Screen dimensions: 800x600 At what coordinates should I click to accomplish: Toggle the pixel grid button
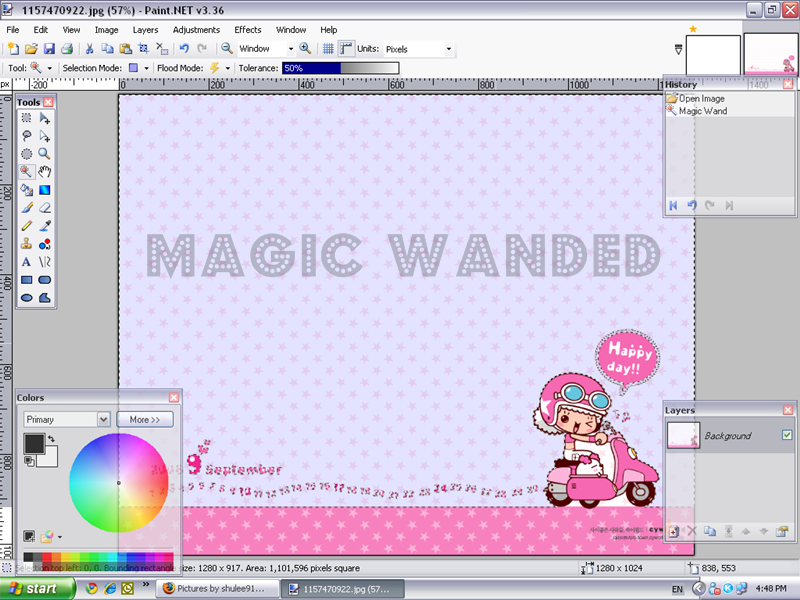click(328, 48)
